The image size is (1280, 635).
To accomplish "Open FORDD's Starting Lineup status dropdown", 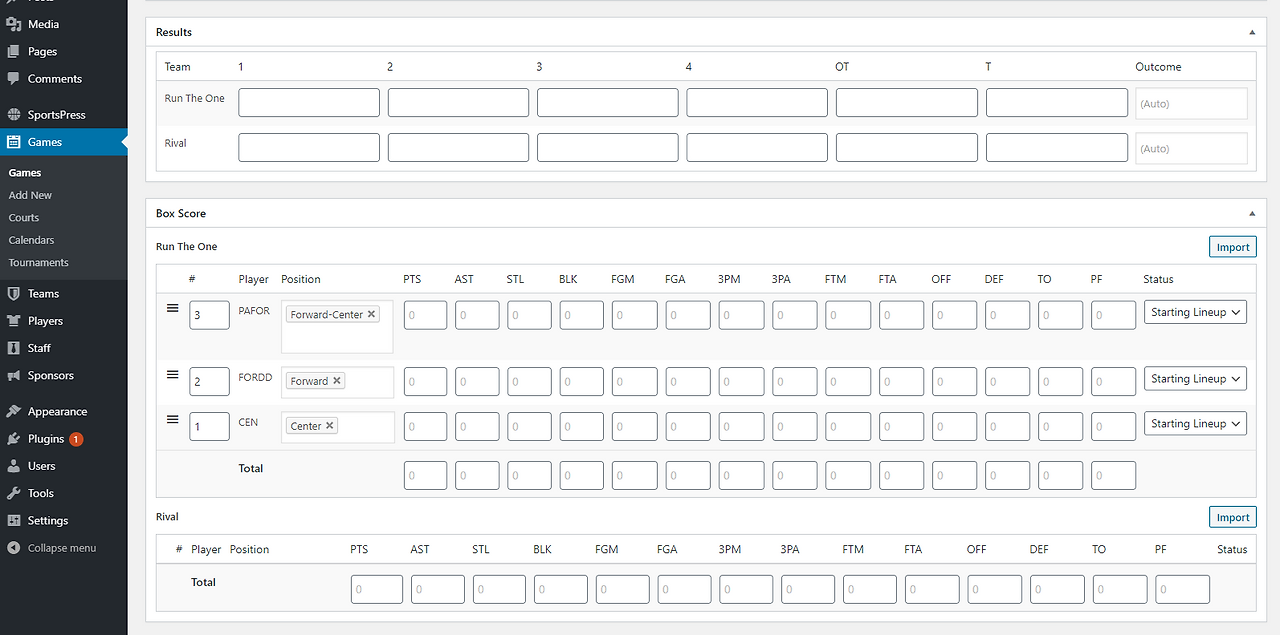I will pos(1195,379).
